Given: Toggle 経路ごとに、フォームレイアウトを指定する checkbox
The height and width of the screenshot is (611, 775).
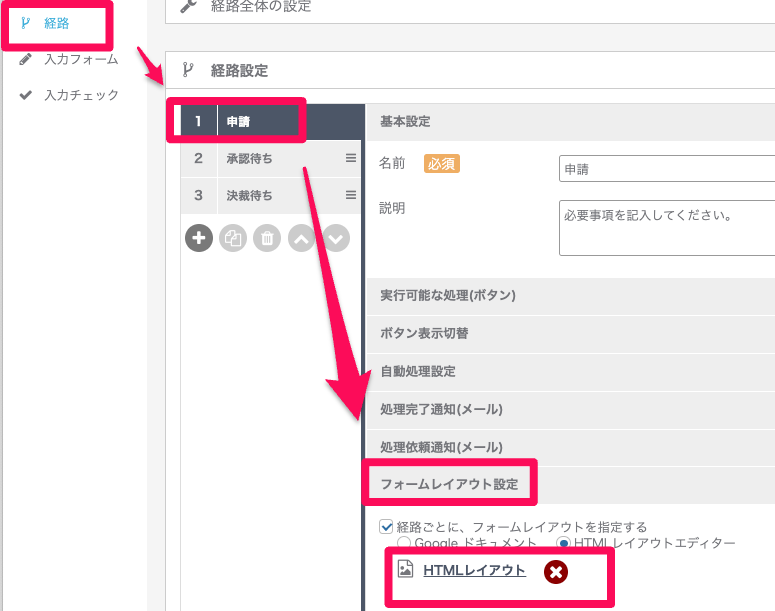Looking at the screenshot, I should pos(386,526).
